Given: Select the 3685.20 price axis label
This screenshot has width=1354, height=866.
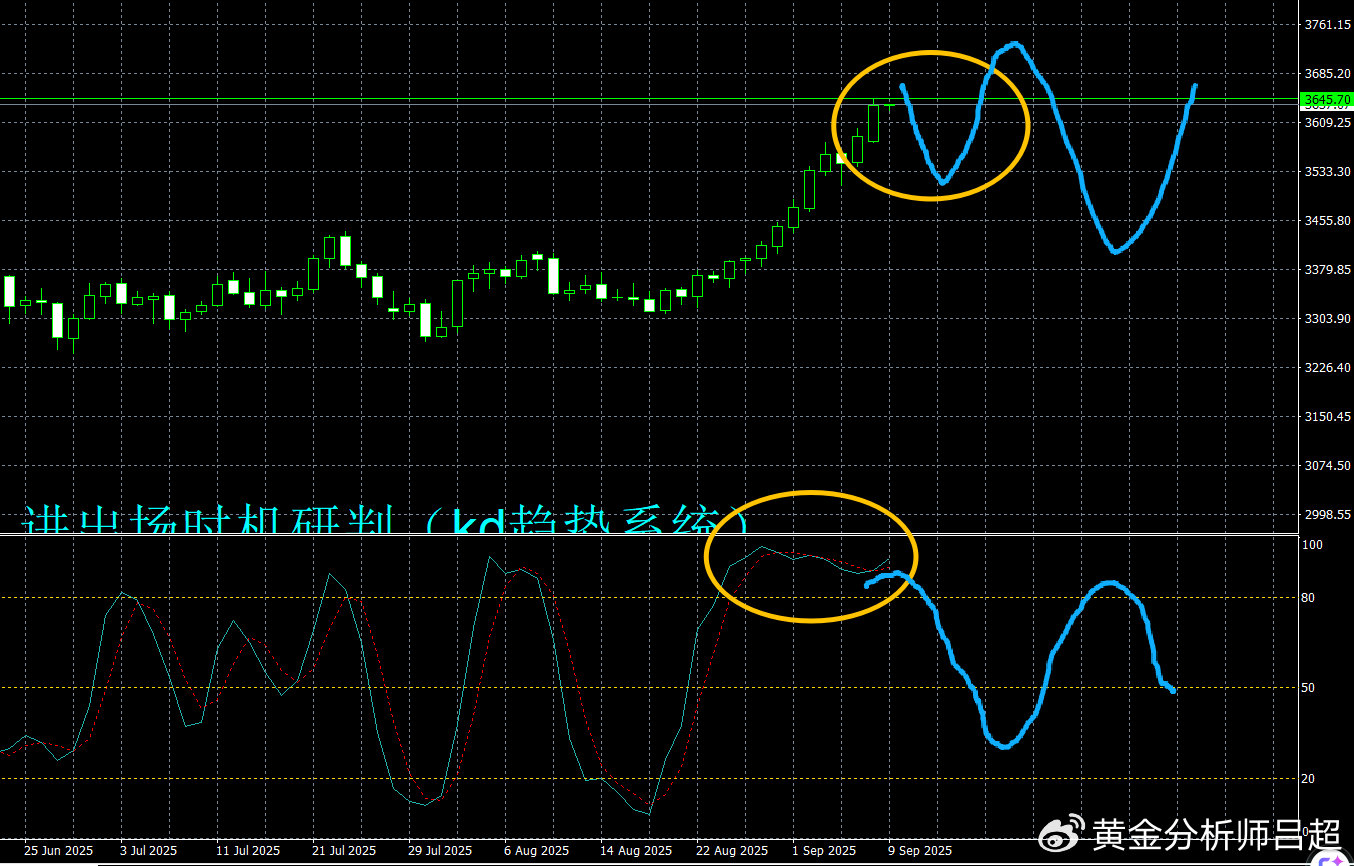Looking at the screenshot, I should click(1328, 74).
